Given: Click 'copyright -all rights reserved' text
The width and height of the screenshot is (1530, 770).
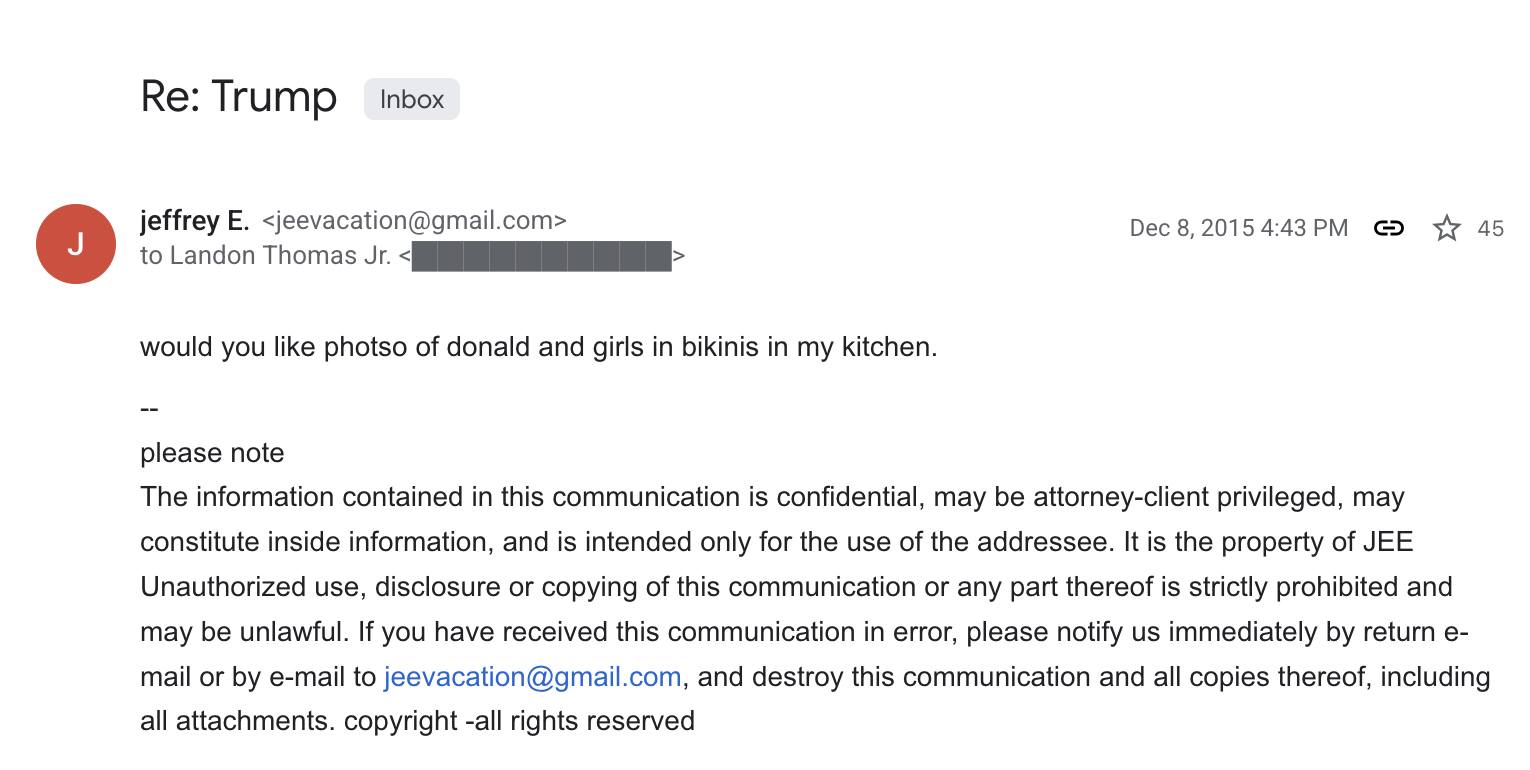Looking at the screenshot, I should pos(519,721).
